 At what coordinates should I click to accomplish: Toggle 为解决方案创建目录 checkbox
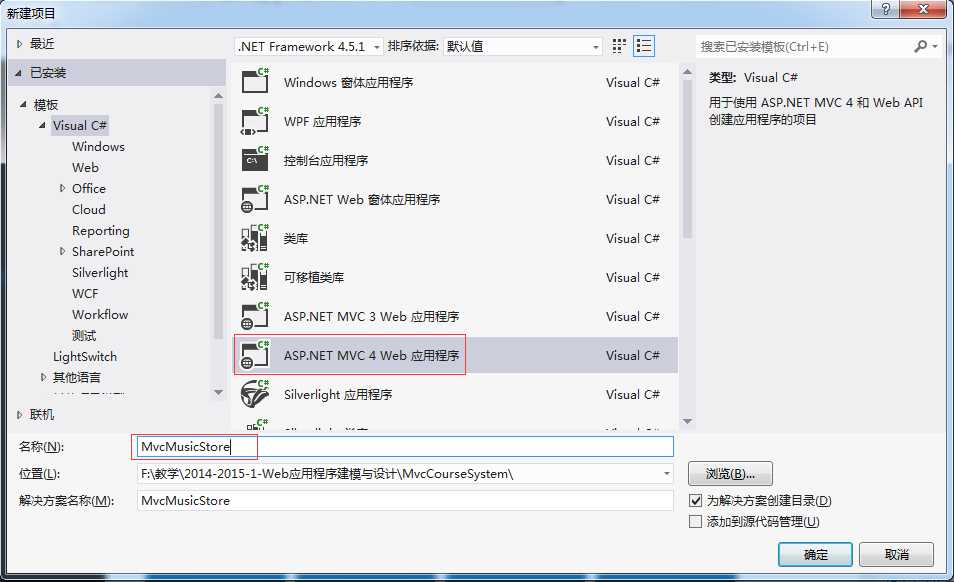pyautogui.click(x=695, y=501)
